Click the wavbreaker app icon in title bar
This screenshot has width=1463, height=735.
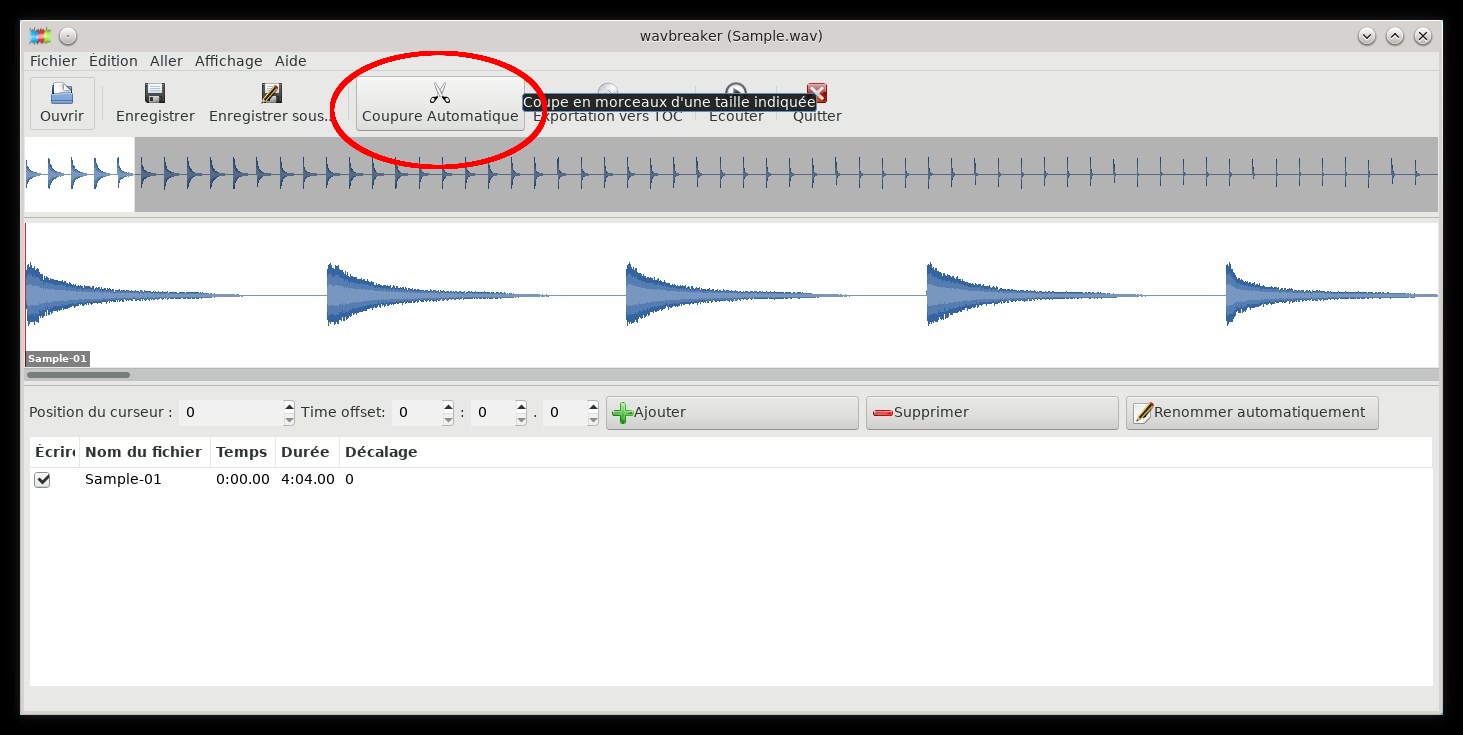point(40,36)
